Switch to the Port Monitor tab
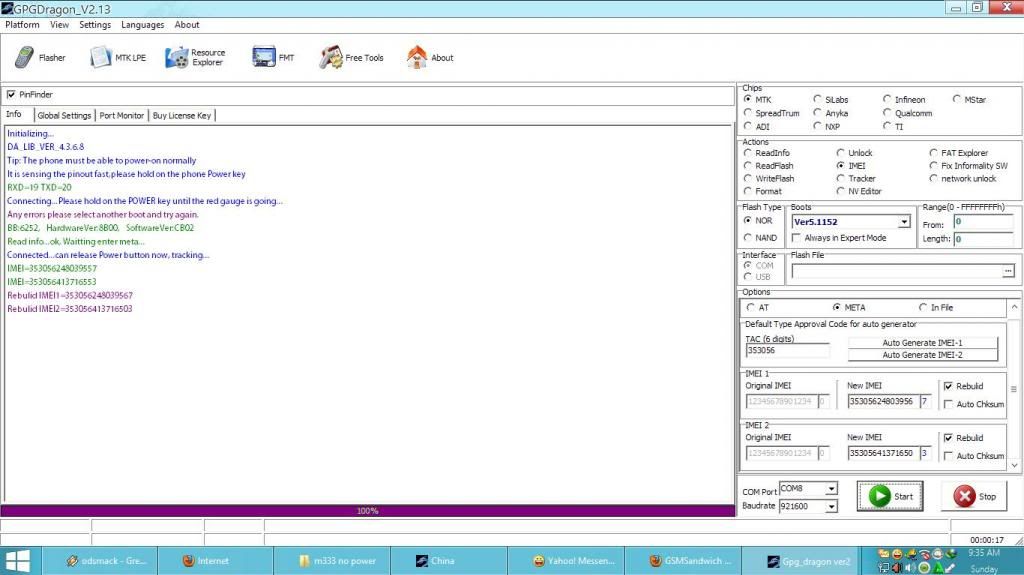 click(x=122, y=116)
